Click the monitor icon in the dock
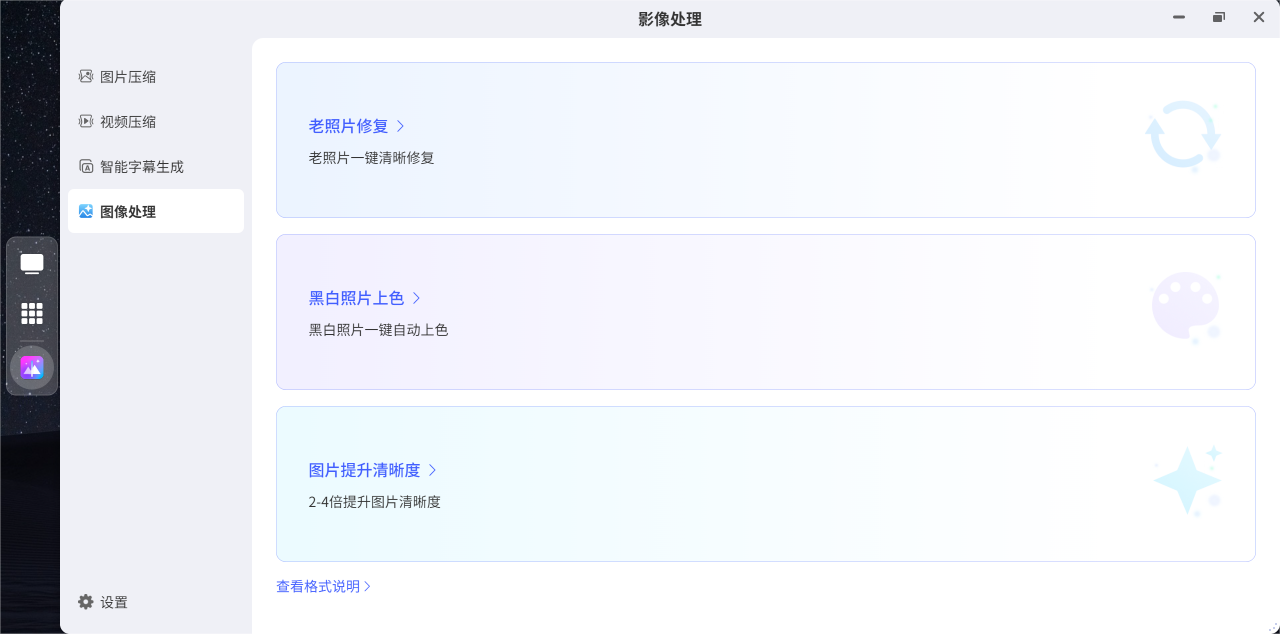This screenshot has width=1280, height=634. [31, 262]
